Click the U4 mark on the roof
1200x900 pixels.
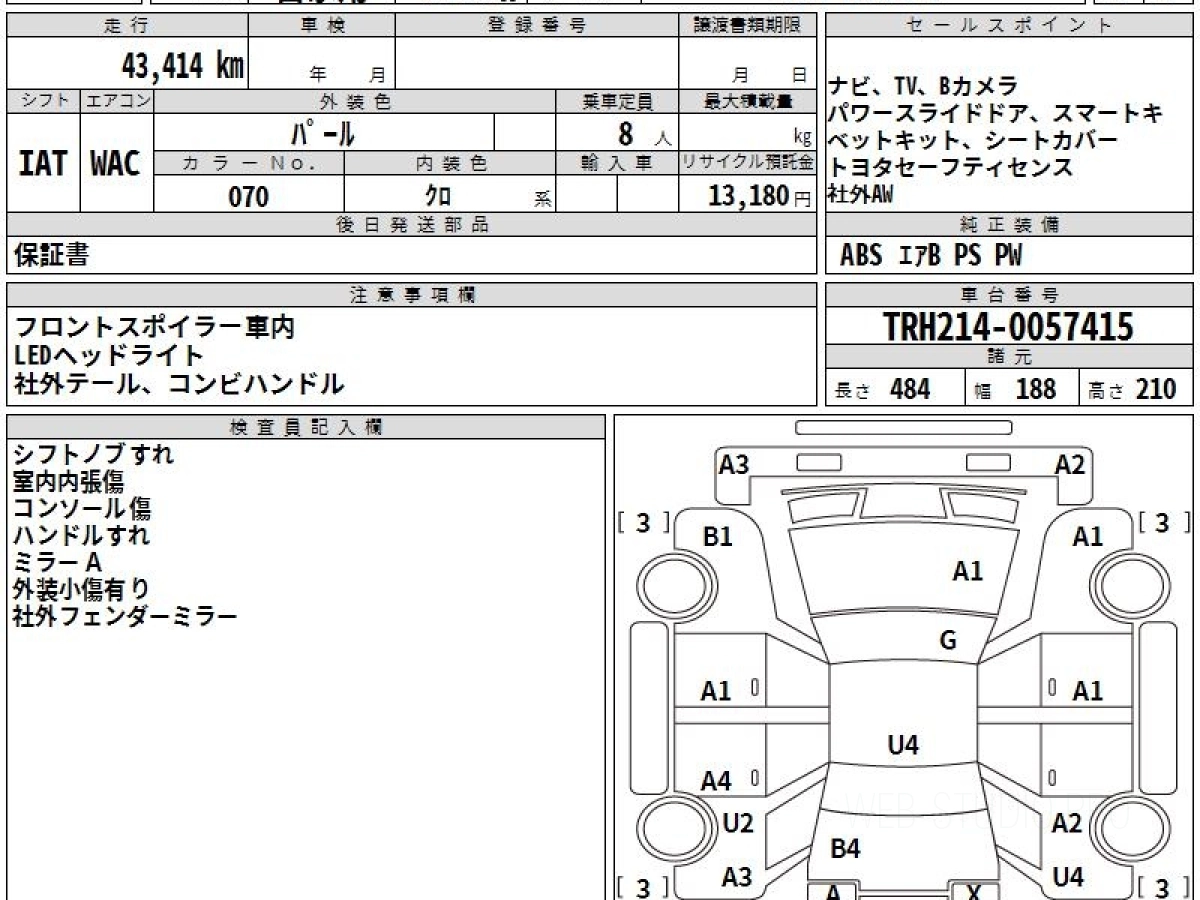tap(903, 745)
